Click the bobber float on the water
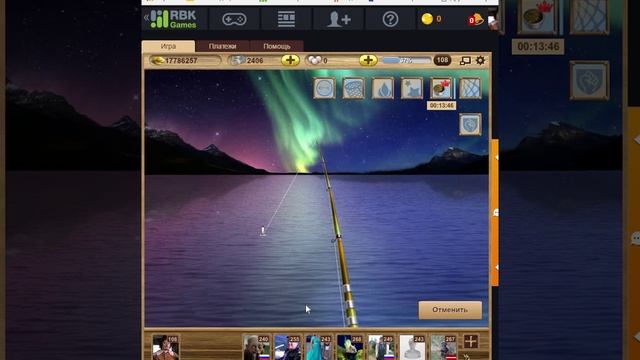 (x=263, y=231)
